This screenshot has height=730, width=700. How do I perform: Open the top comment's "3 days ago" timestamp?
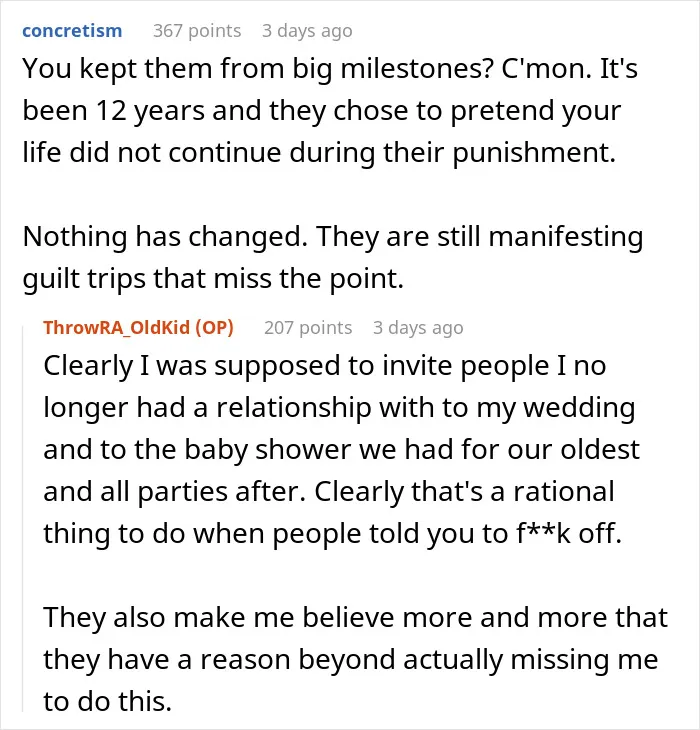point(307,31)
